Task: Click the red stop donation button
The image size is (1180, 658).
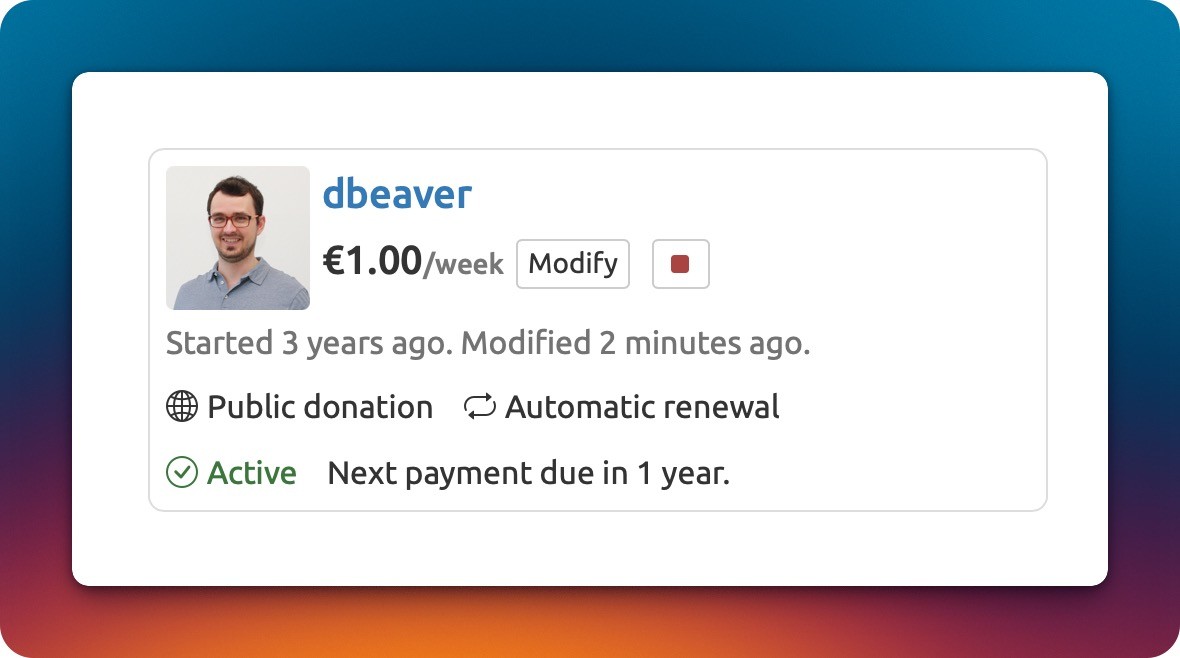Action: click(680, 264)
